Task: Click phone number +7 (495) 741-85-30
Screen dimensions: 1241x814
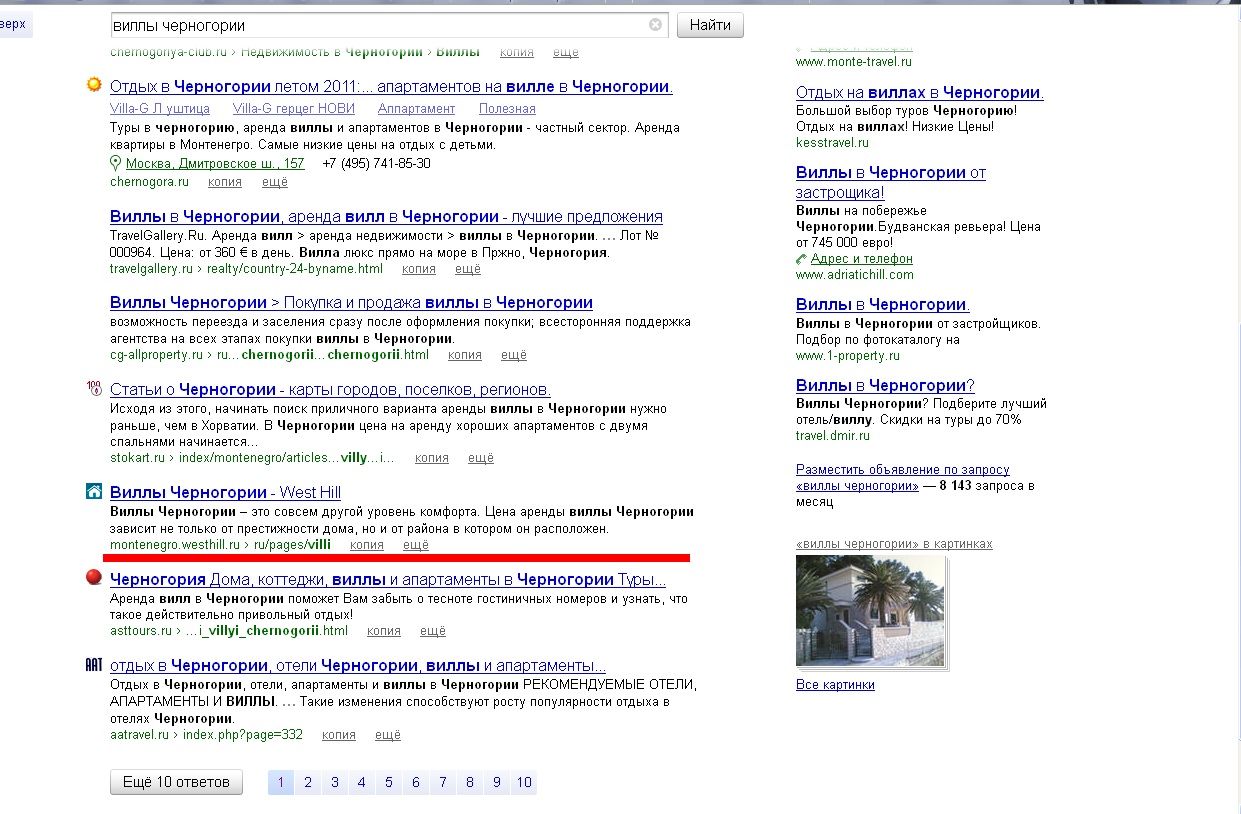Action: [x=377, y=163]
